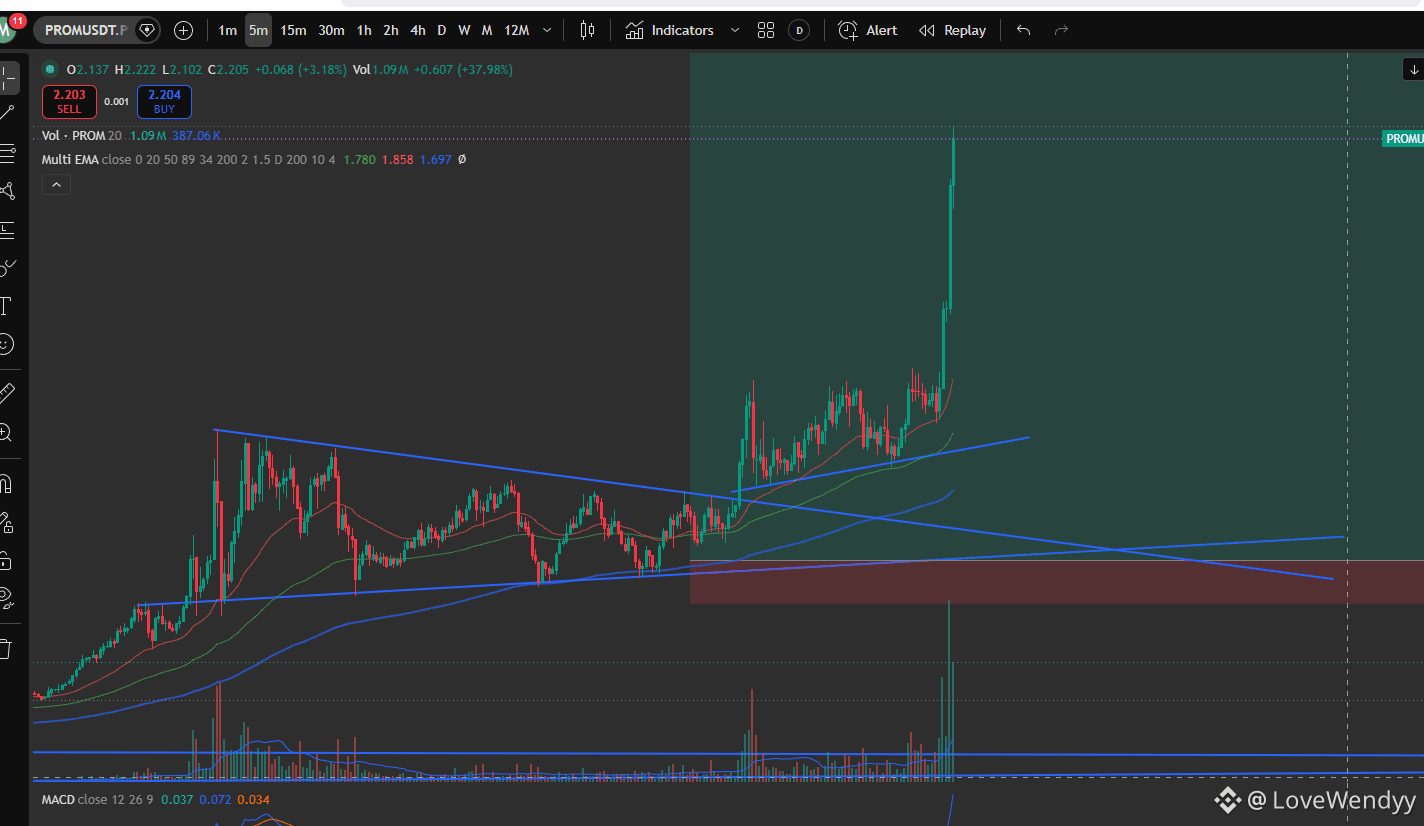The width and height of the screenshot is (1424, 826).
Task: Select the ruler measure tool
Action: tap(6, 392)
